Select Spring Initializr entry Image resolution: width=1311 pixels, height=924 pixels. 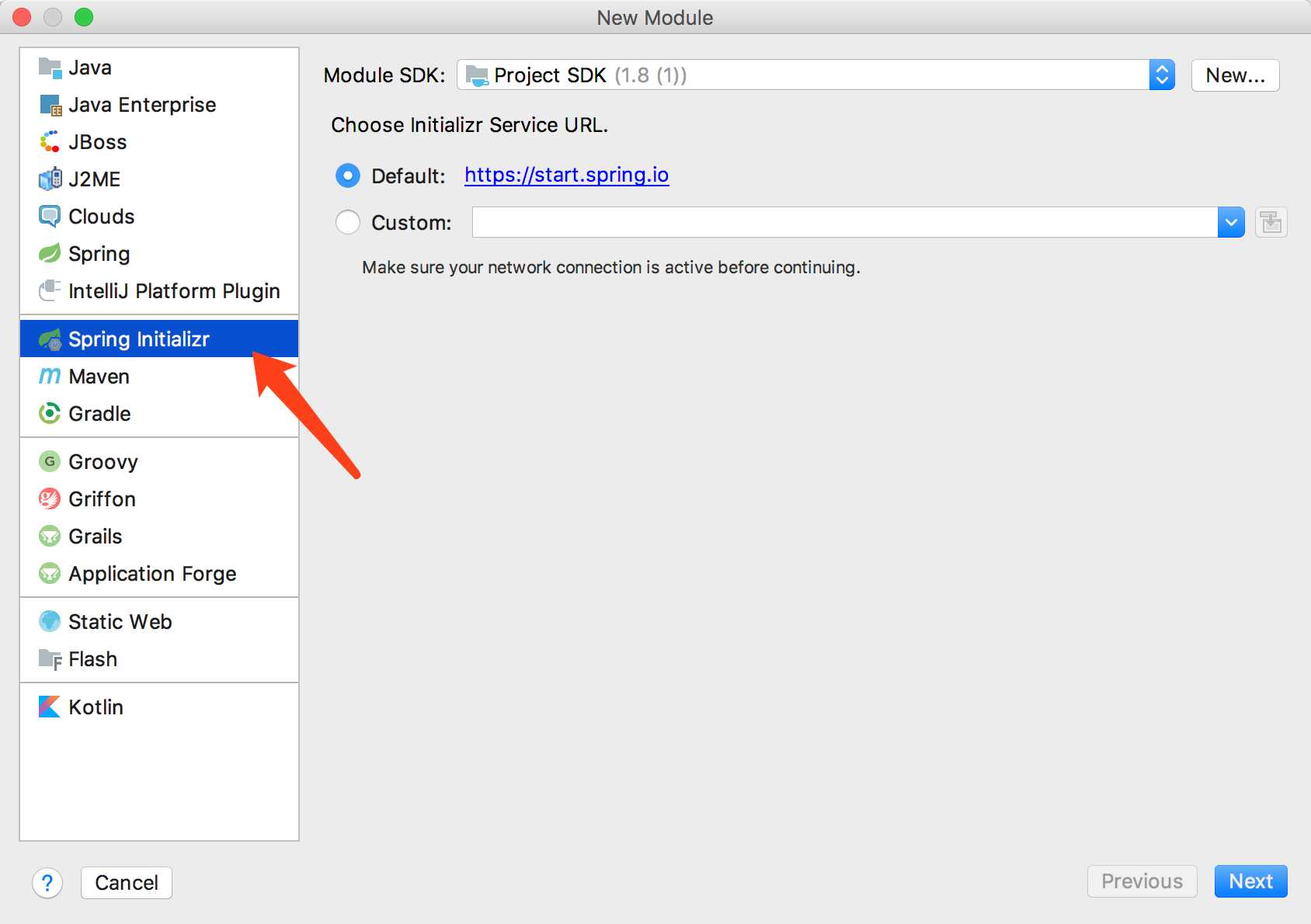(159, 339)
